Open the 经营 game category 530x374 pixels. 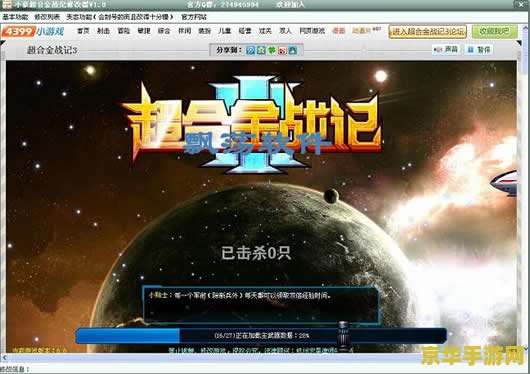click(245, 31)
